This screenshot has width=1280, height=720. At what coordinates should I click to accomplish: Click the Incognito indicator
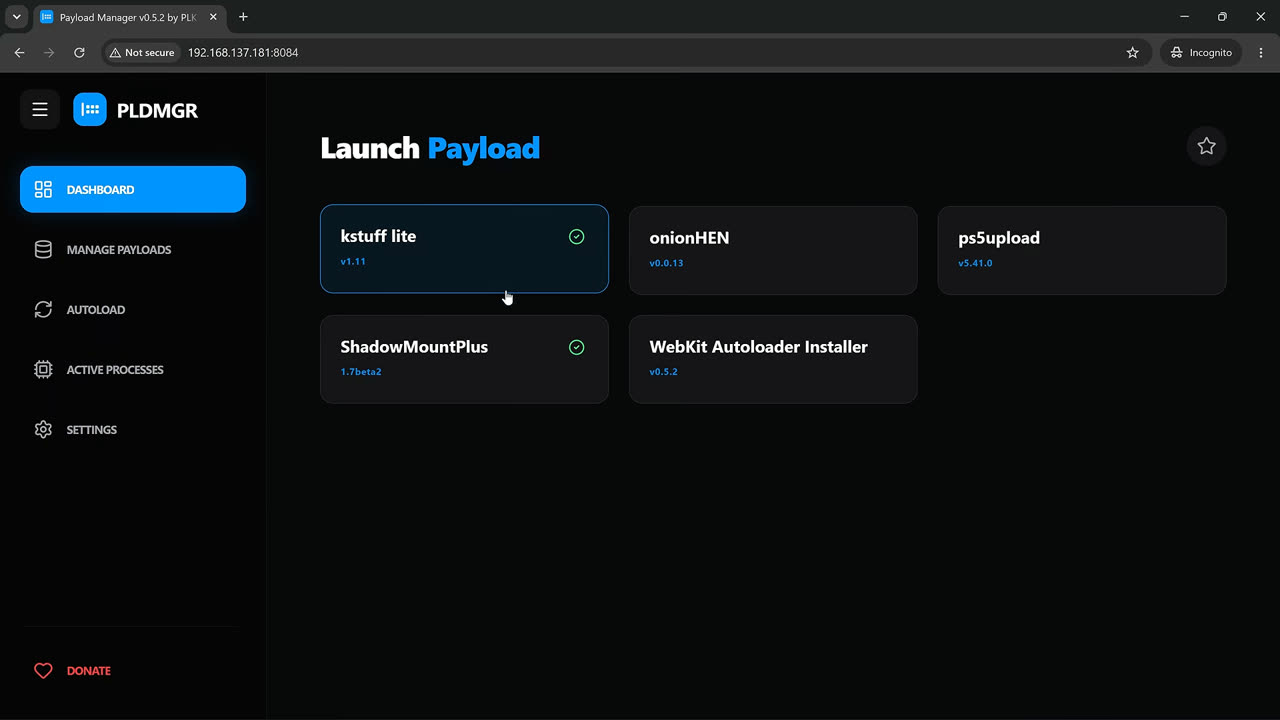click(1201, 52)
